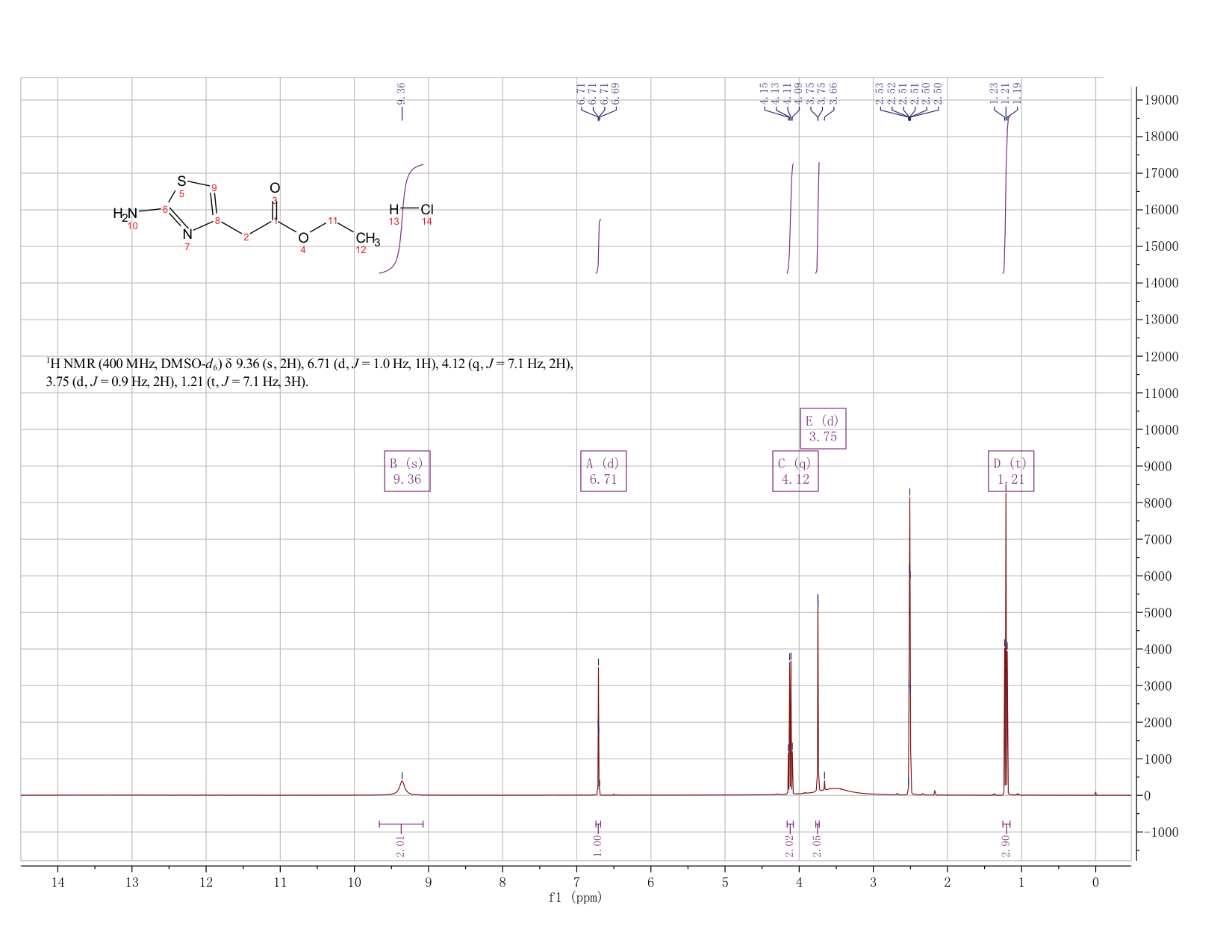Select the multiplet box B (s) 9.36
The image size is (1232, 952).
pos(407,471)
